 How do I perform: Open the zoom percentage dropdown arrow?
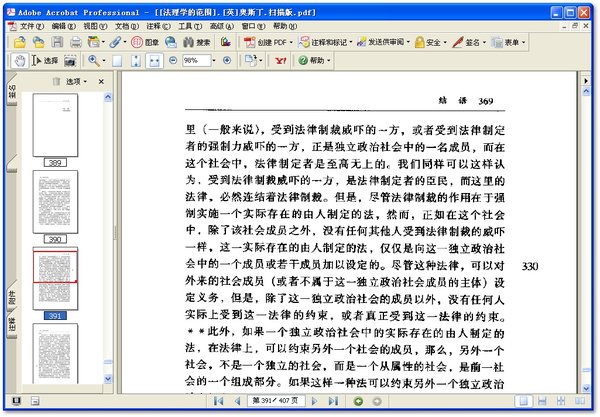pyautogui.click(x=214, y=60)
